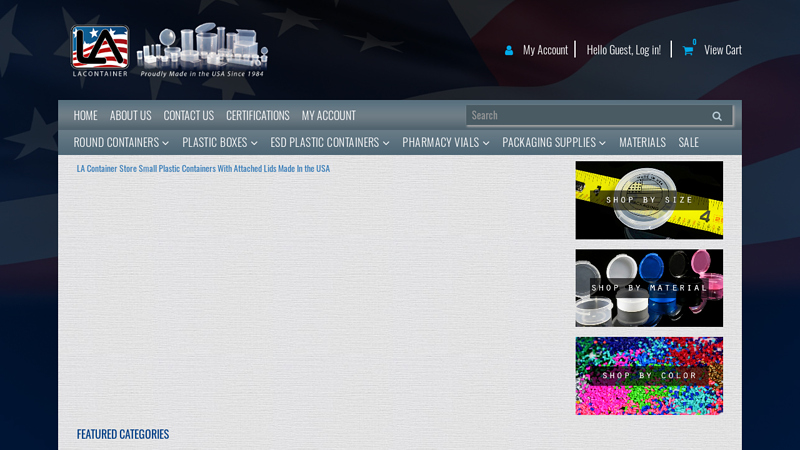The width and height of the screenshot is (800, 450).
Task: Click the Hello Guest, Log in link
Action: tap(623, 50)
